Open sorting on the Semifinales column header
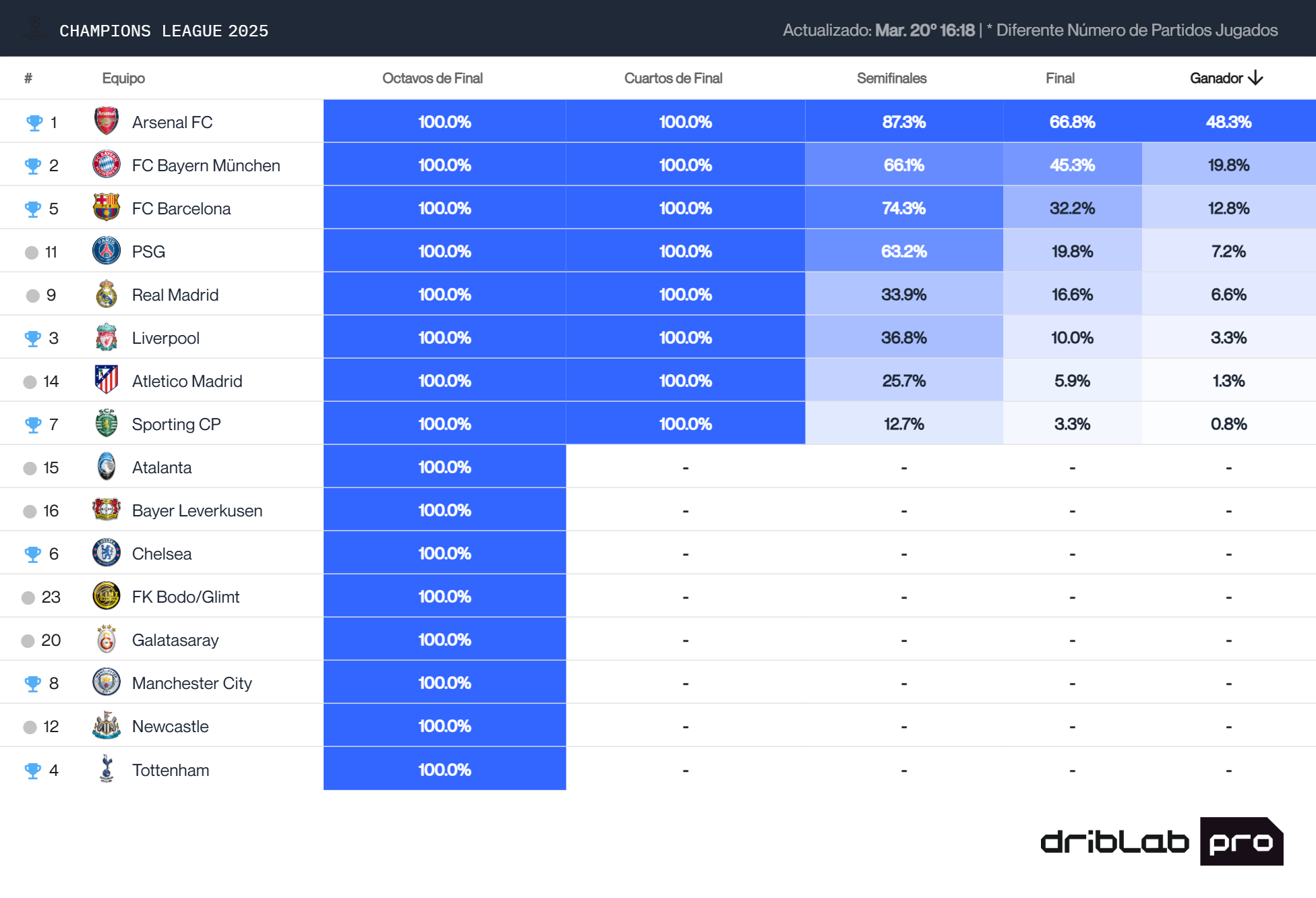This screenshot has height=898, width=1316. (x=893, y=78)
